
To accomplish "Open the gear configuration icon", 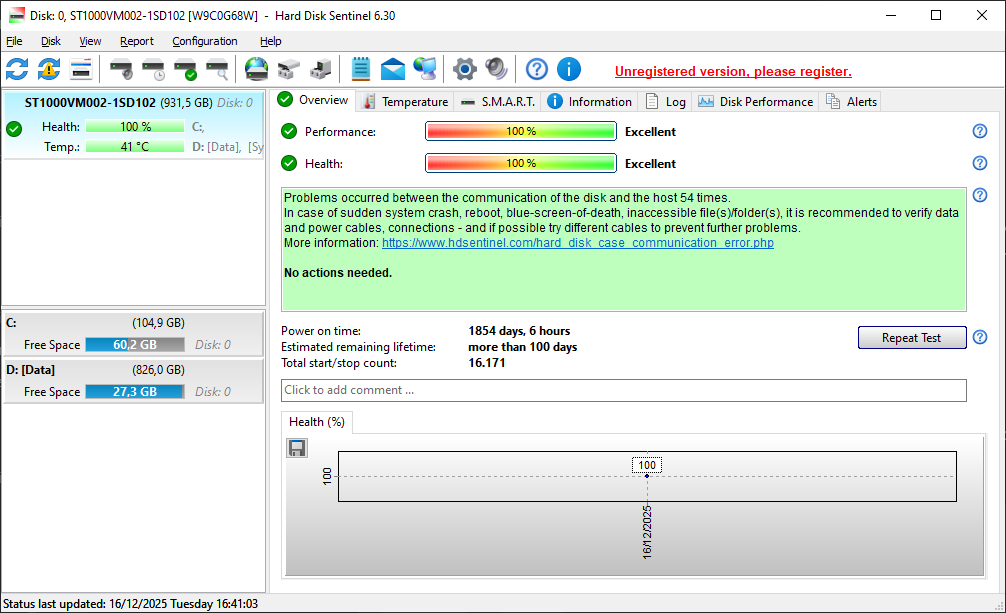I will pyautogui.click(x=465, y=69).
